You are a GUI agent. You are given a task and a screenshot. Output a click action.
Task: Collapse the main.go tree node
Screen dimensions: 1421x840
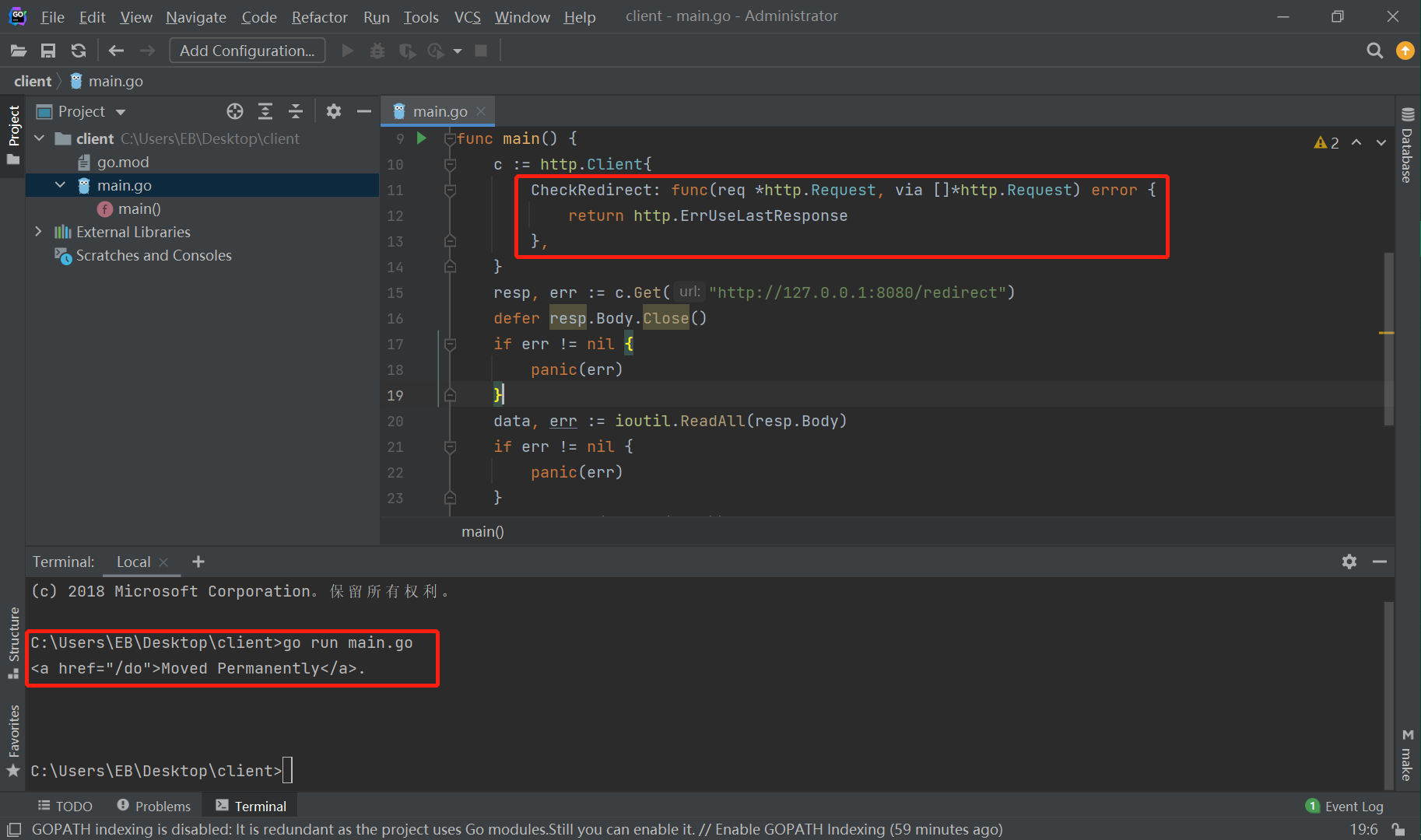[61, 185]
